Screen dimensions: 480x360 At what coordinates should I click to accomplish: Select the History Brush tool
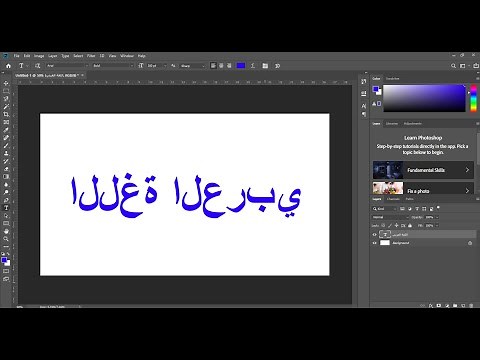coord(6,161)
